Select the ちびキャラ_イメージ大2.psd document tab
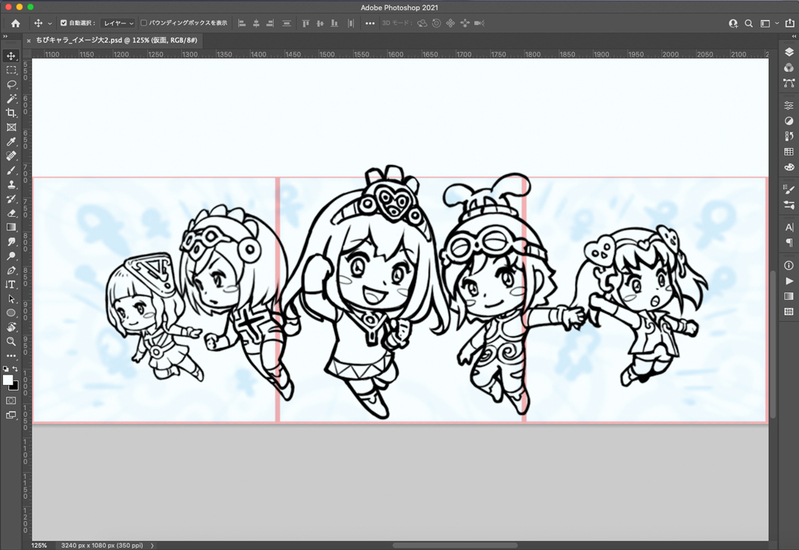The height and width of the screenshot is (550, 799). point(117,40)
